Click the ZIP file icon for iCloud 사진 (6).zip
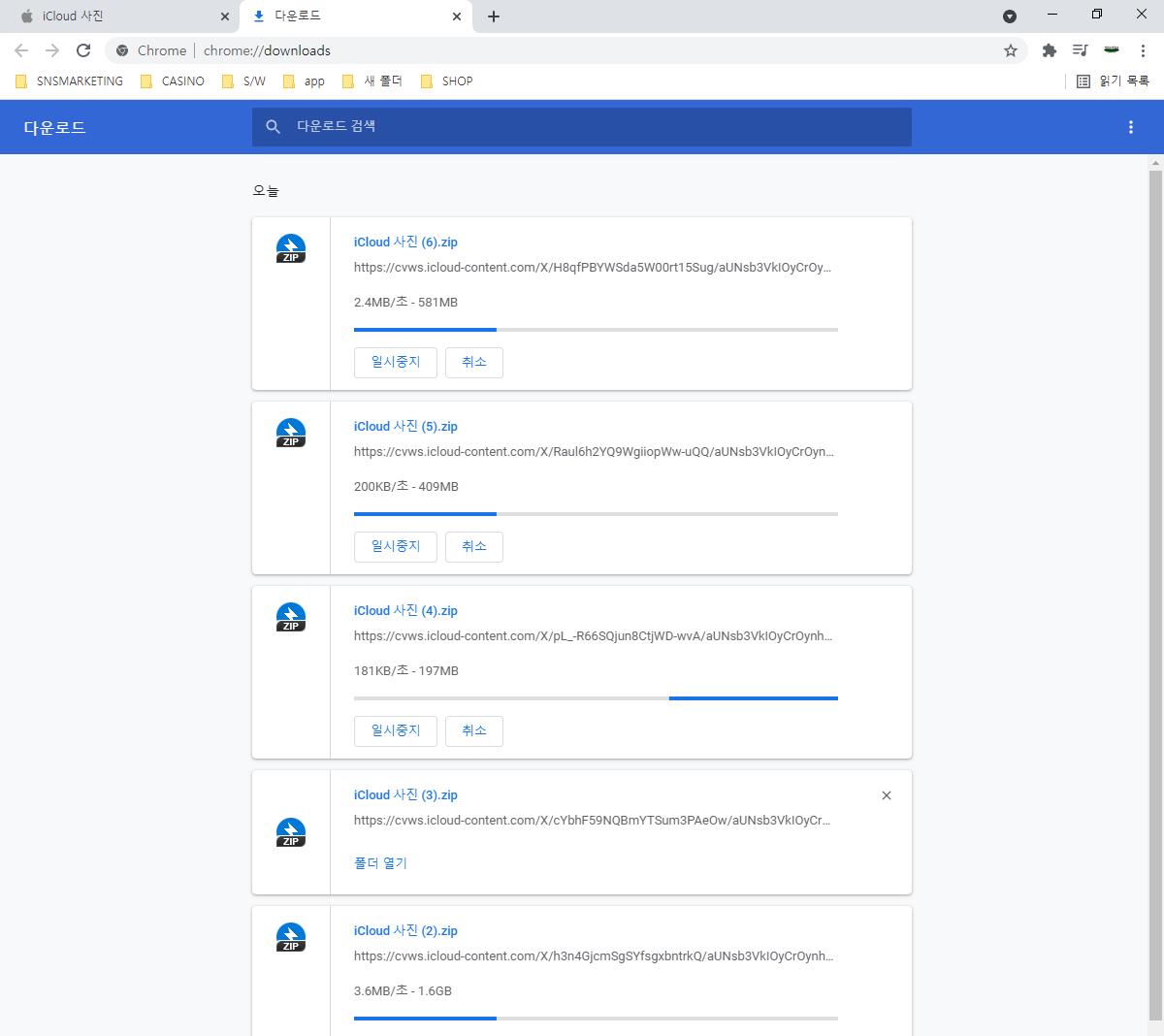The image size is (1164, 1036). coord(291,249)
